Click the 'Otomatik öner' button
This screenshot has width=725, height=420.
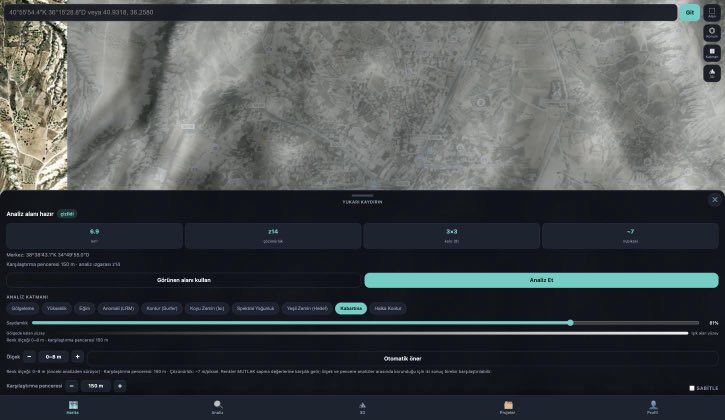(402, 358)
